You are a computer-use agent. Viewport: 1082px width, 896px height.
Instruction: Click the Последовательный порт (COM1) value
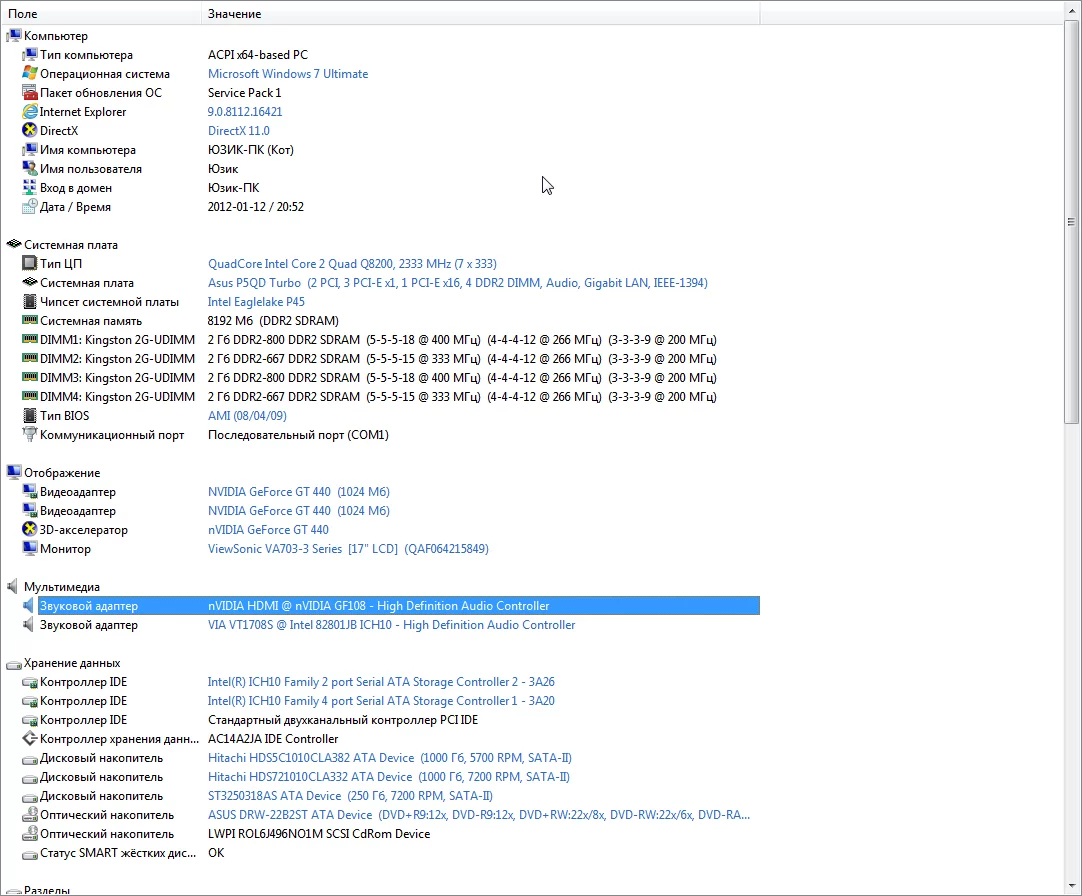pyautogui.click(x=298, y=435)
